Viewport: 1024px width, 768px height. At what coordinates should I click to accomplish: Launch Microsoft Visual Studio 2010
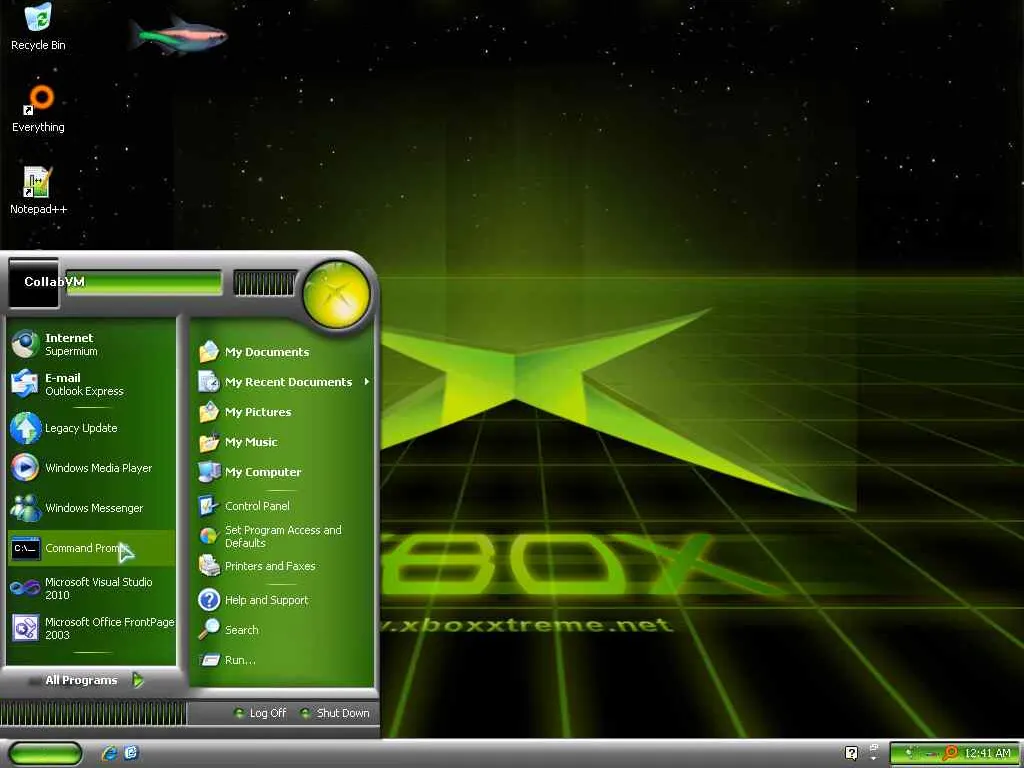coord(91,588)
